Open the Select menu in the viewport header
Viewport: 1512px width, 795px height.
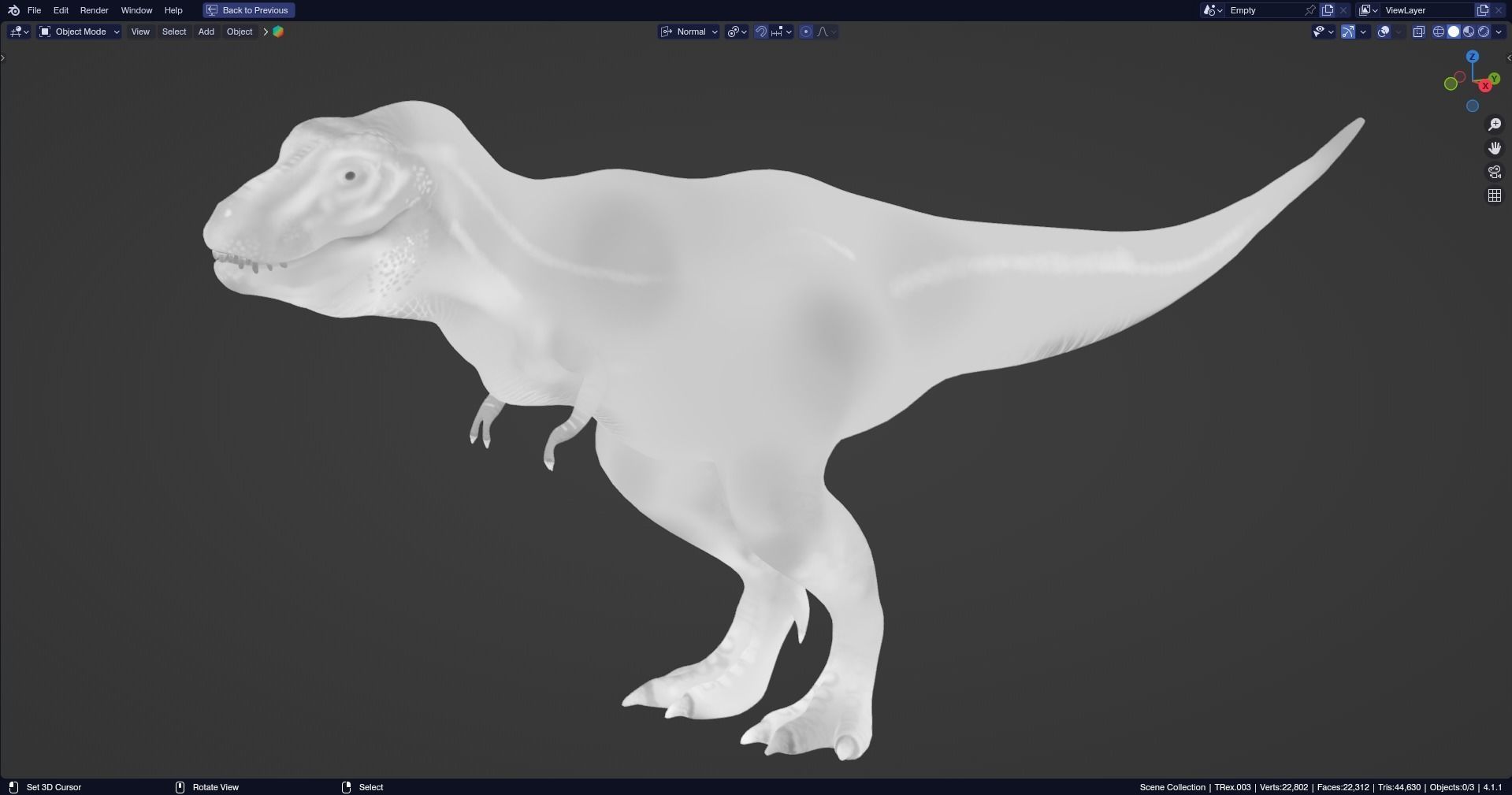tap(174, 32)
